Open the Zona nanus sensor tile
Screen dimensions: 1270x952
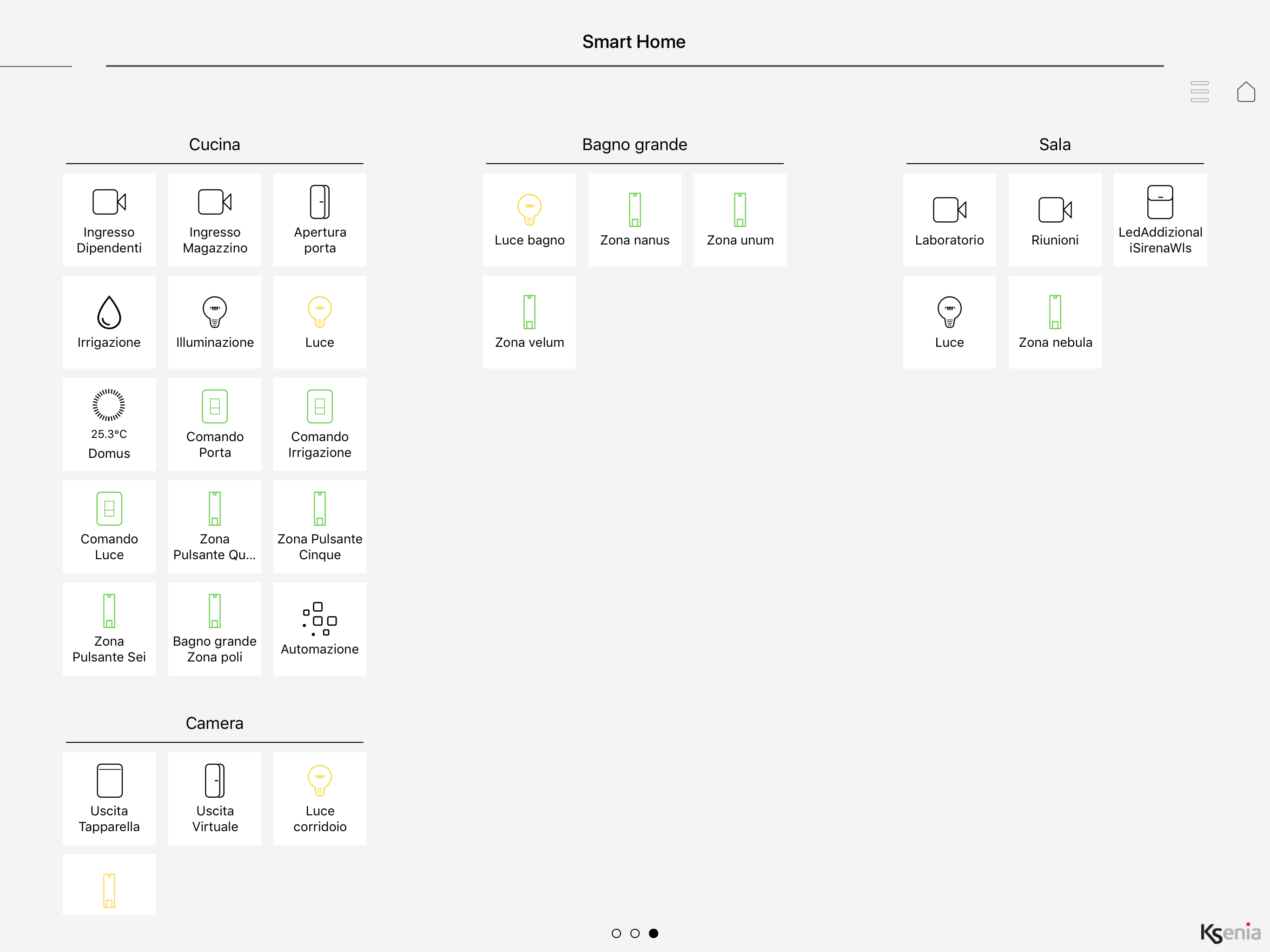click(635, 220)
